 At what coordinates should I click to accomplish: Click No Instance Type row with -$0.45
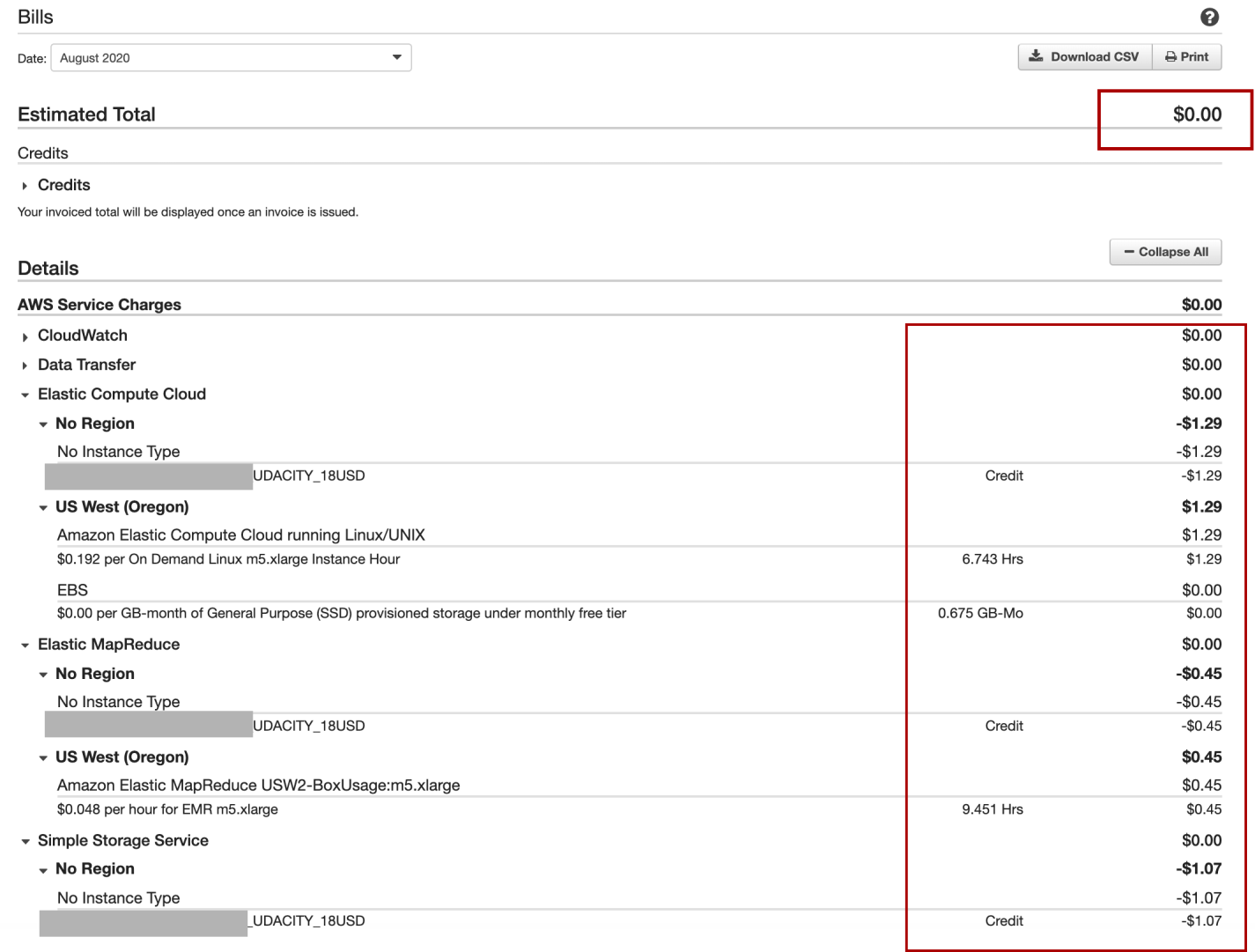pos(118,702)
